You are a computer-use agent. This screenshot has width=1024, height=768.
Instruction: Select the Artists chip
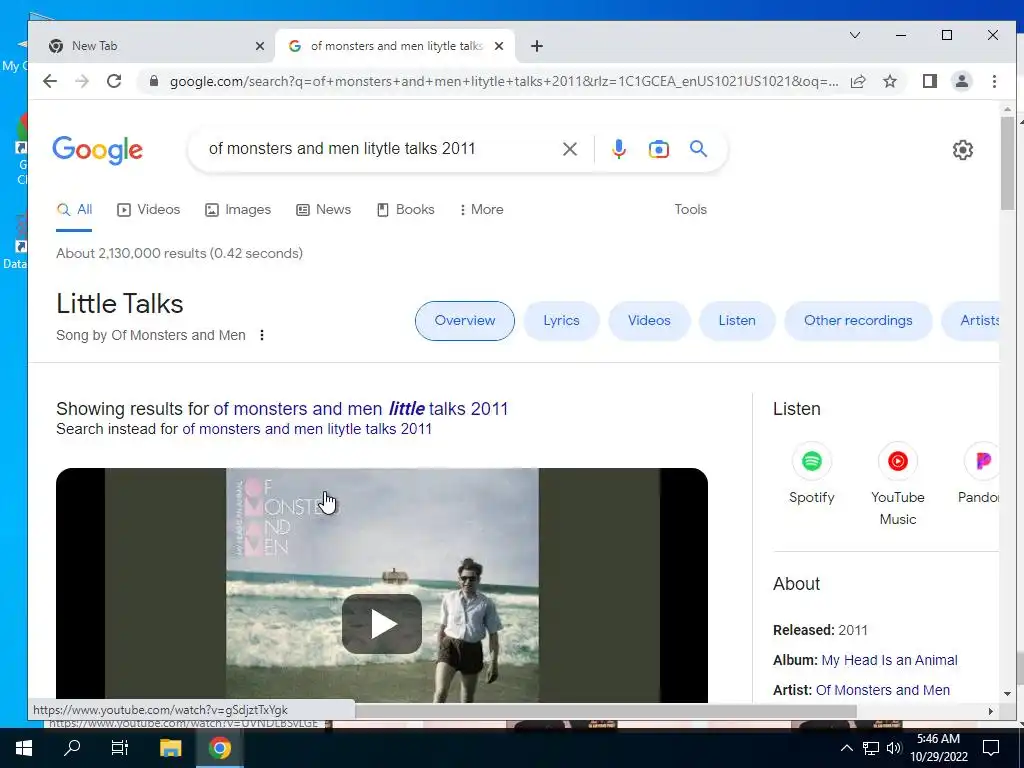point(970,321)
